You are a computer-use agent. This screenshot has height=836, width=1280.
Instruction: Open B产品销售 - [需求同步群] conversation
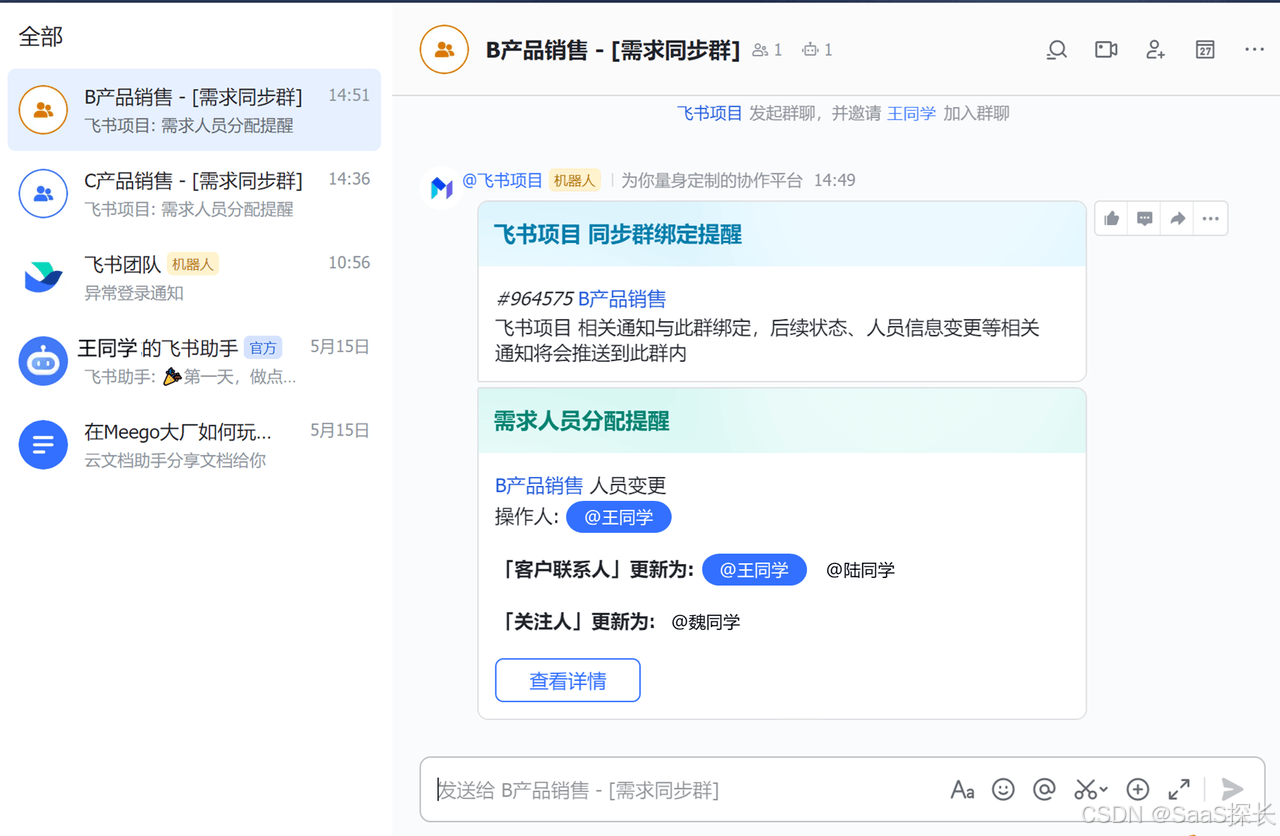point(194,110)
